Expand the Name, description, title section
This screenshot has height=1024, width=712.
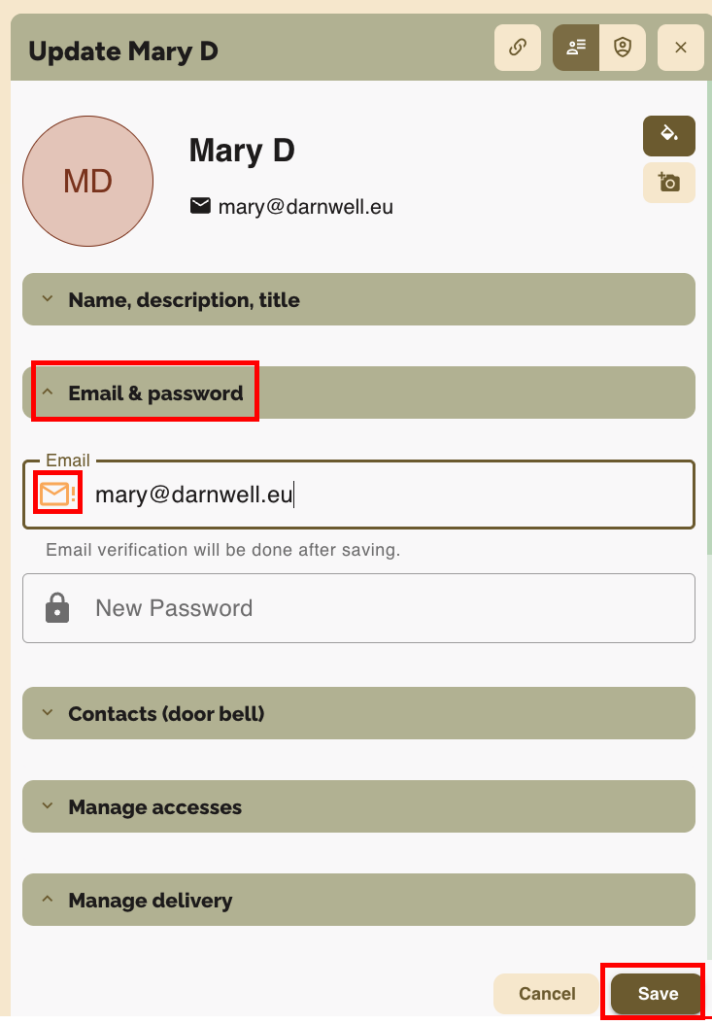358,300
